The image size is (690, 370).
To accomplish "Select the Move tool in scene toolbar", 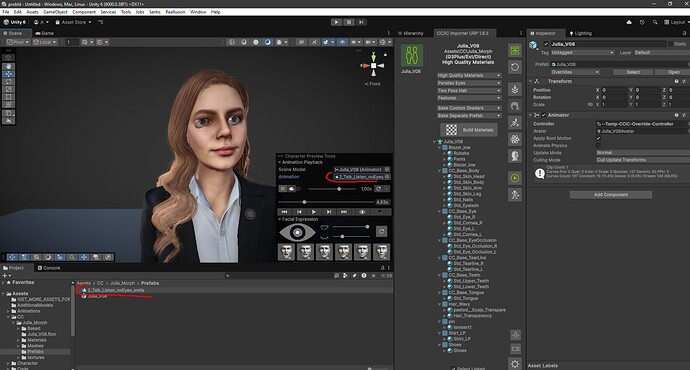I will [8, 74].
